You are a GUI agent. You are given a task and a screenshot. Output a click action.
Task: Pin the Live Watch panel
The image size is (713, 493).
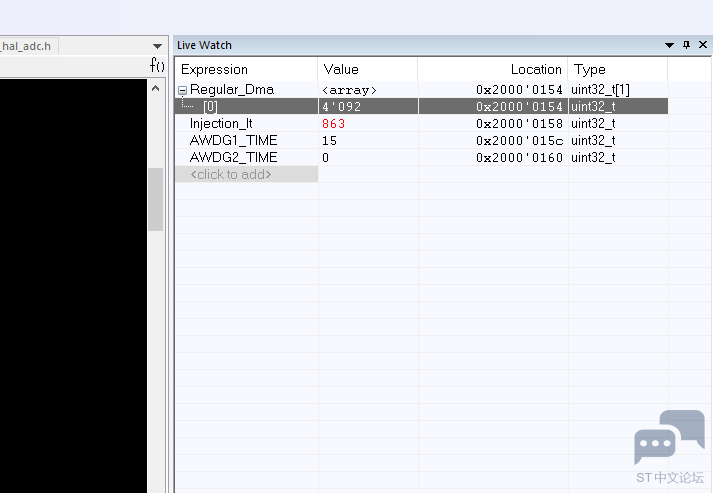686,45
